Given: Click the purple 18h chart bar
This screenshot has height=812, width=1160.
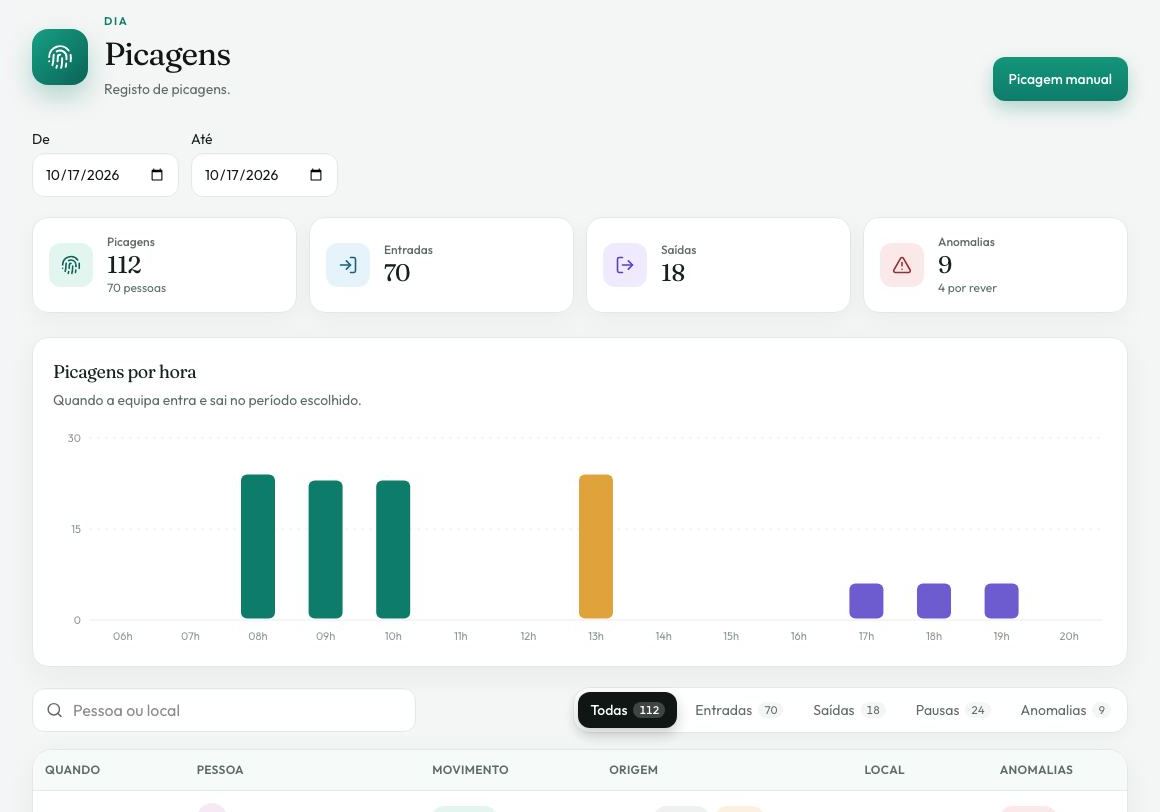Looking at the screenshot, I should click(934, 600).
